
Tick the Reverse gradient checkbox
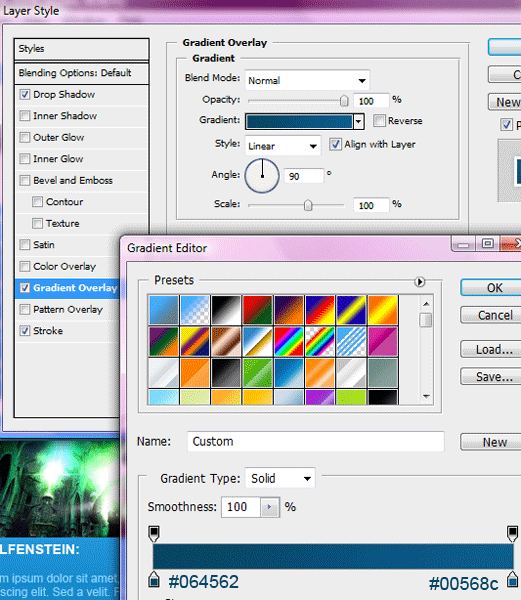(x=379, y=121)
